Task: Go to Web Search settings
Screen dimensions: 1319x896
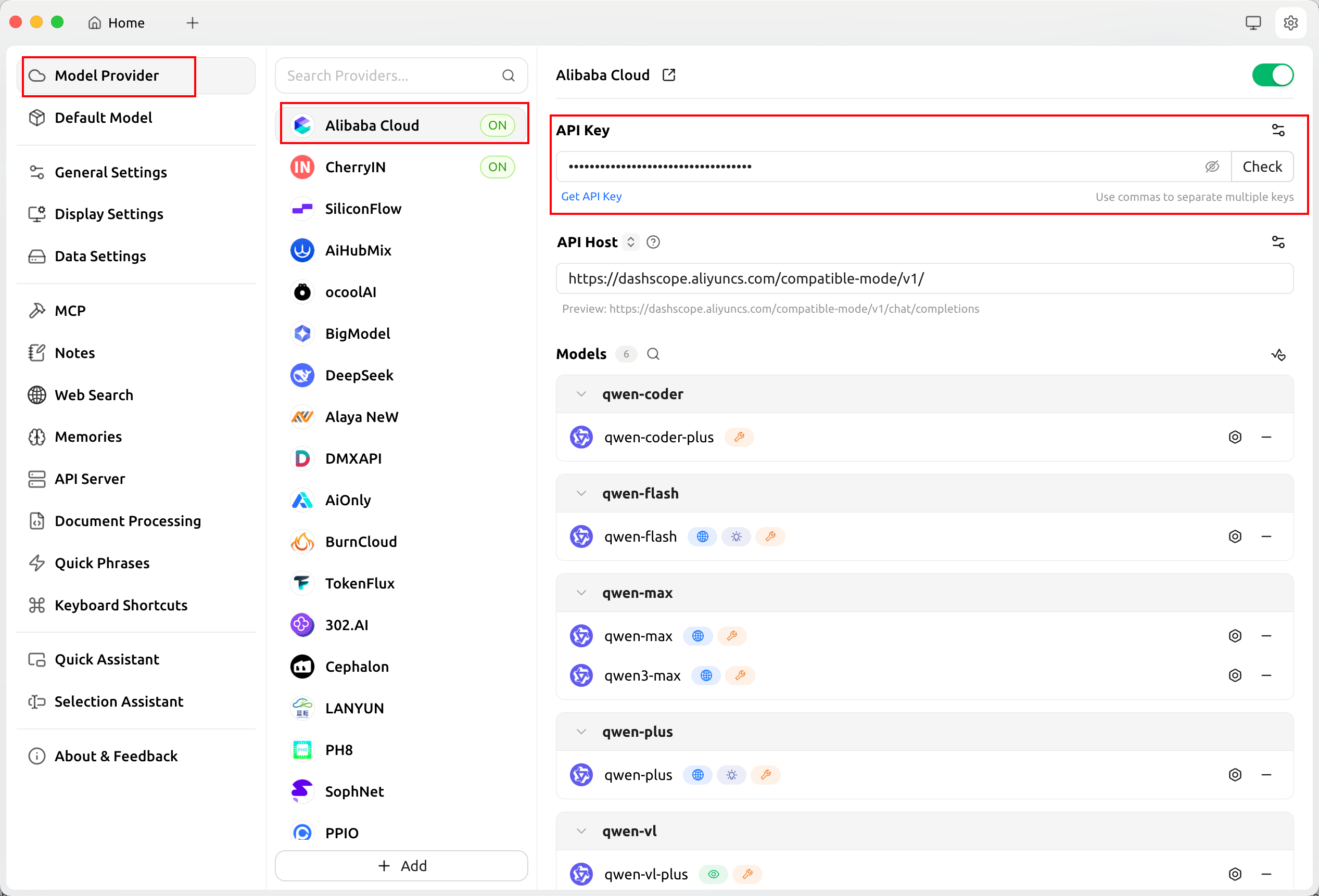Action: point(94,395)
